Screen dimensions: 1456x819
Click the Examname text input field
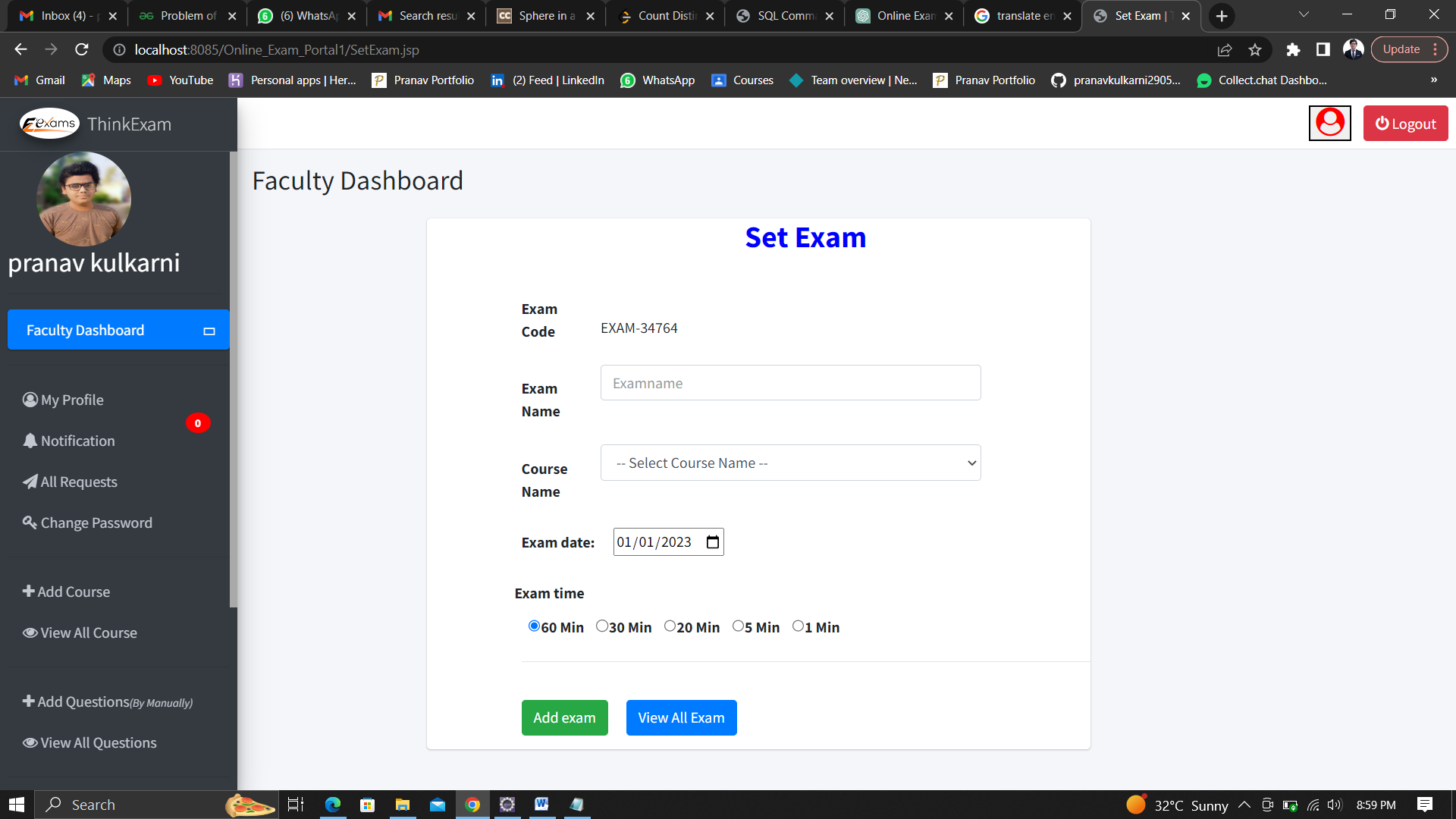click(x=790, y=383)
